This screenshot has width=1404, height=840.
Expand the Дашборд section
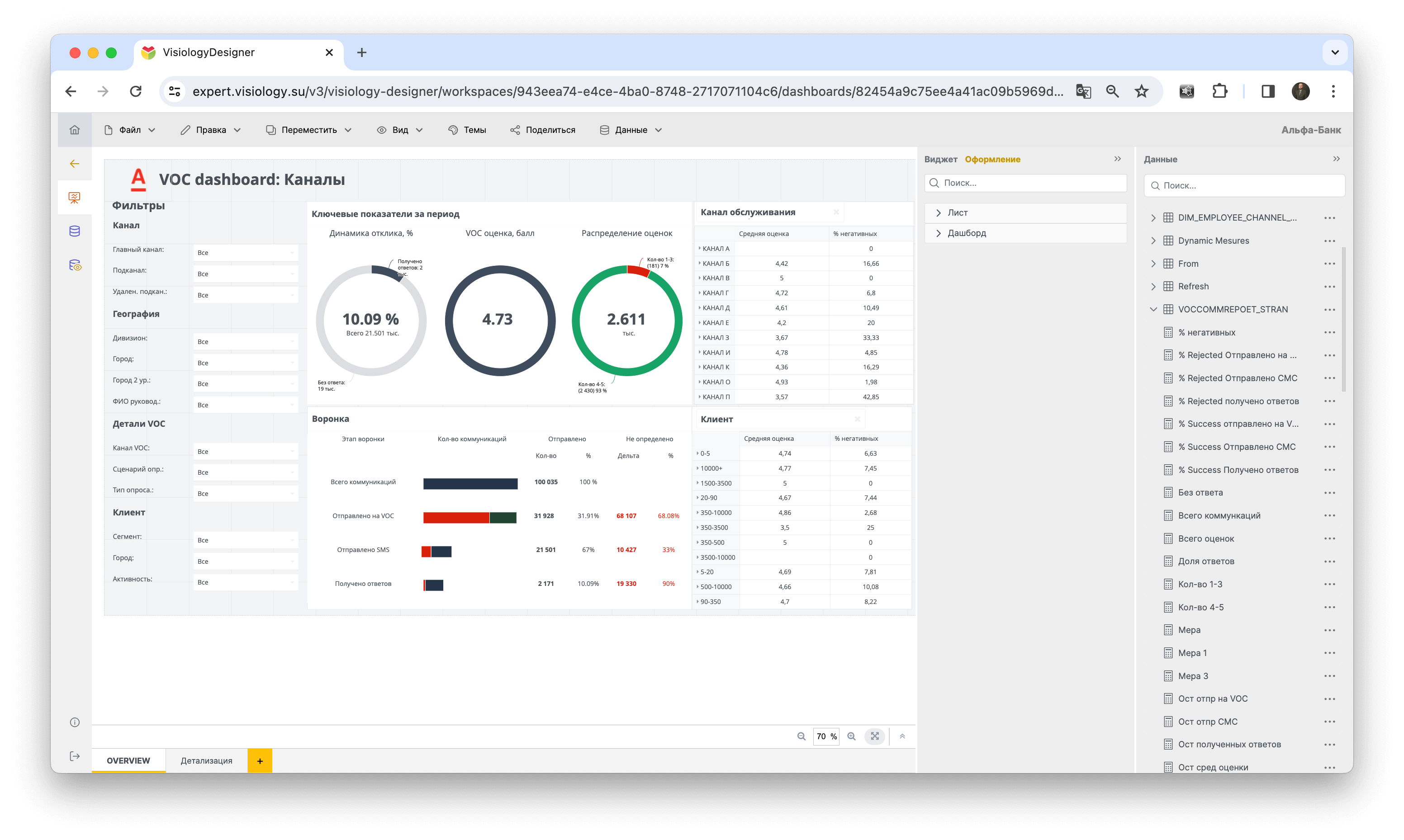tap(1025, 233)
